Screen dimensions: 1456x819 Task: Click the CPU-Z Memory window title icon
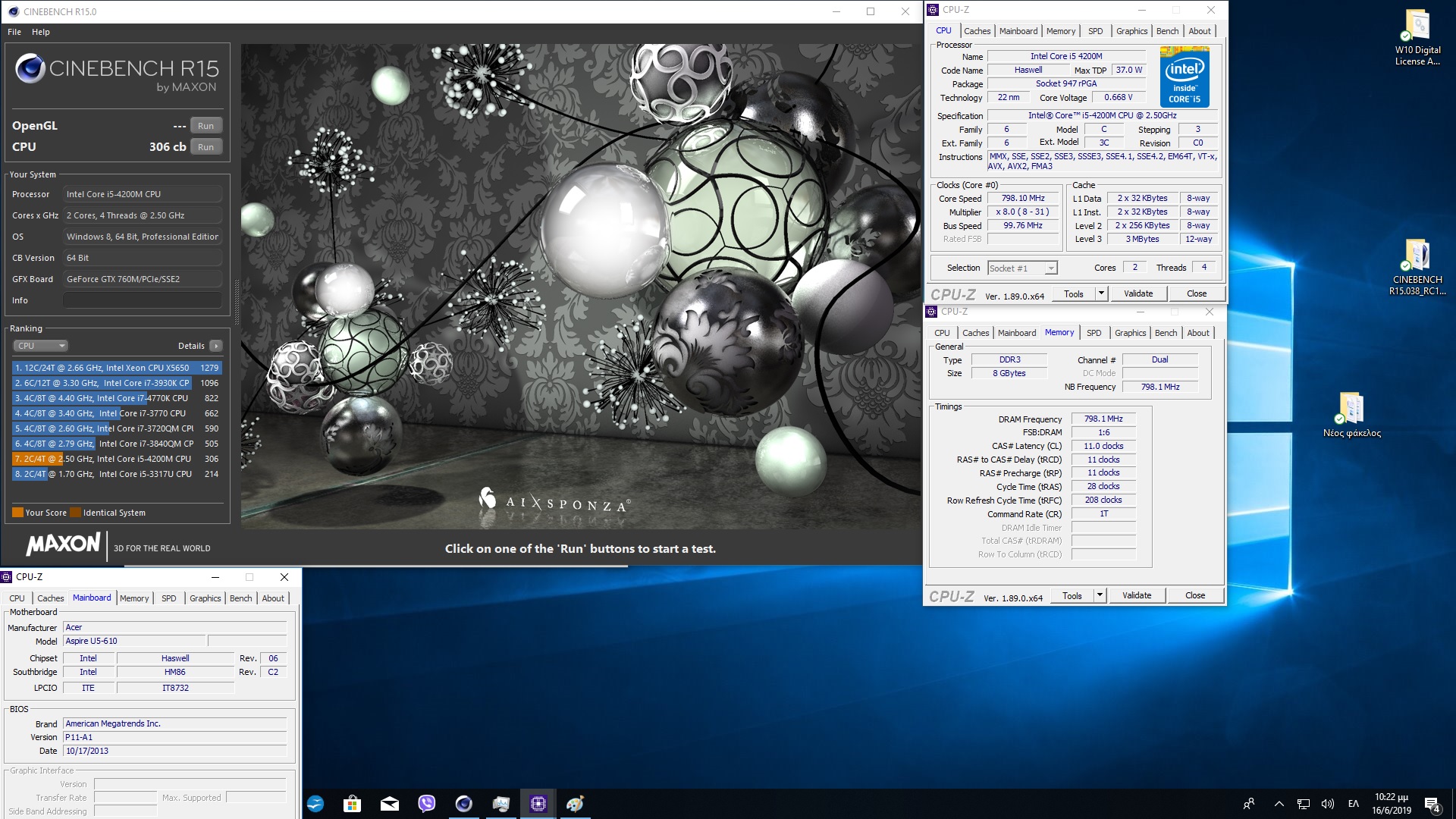coord(931,312)
